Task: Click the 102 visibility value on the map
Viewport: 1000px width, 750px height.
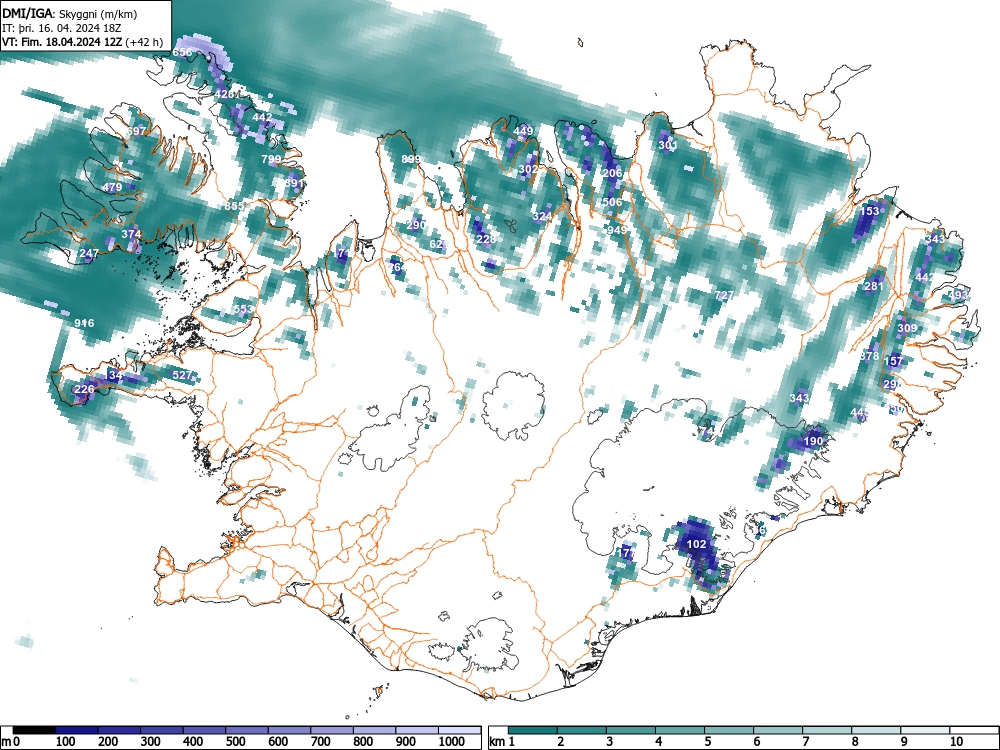Action: pos(696,544)
